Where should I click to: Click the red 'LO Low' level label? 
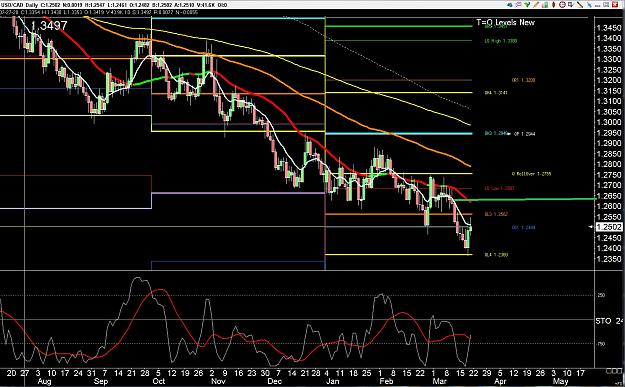[x=499, y=189]
